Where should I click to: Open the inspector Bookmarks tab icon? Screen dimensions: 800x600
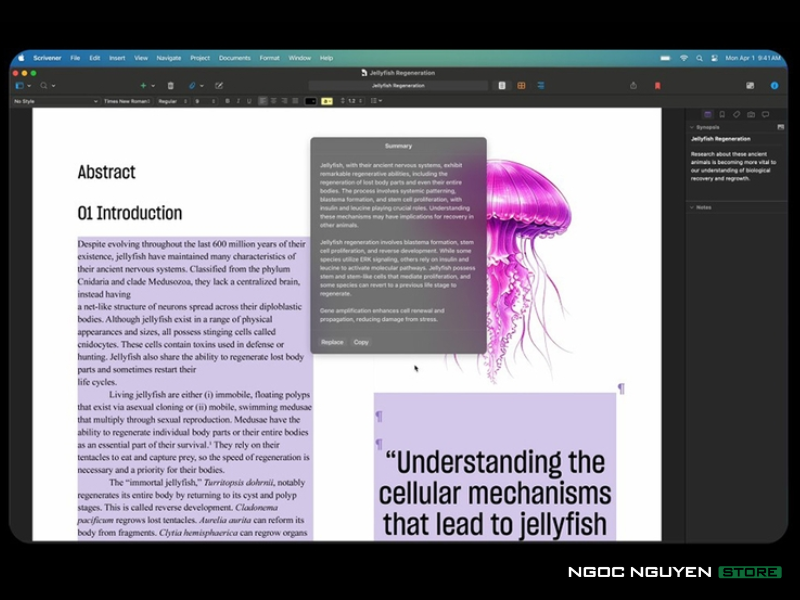[722, 115]
